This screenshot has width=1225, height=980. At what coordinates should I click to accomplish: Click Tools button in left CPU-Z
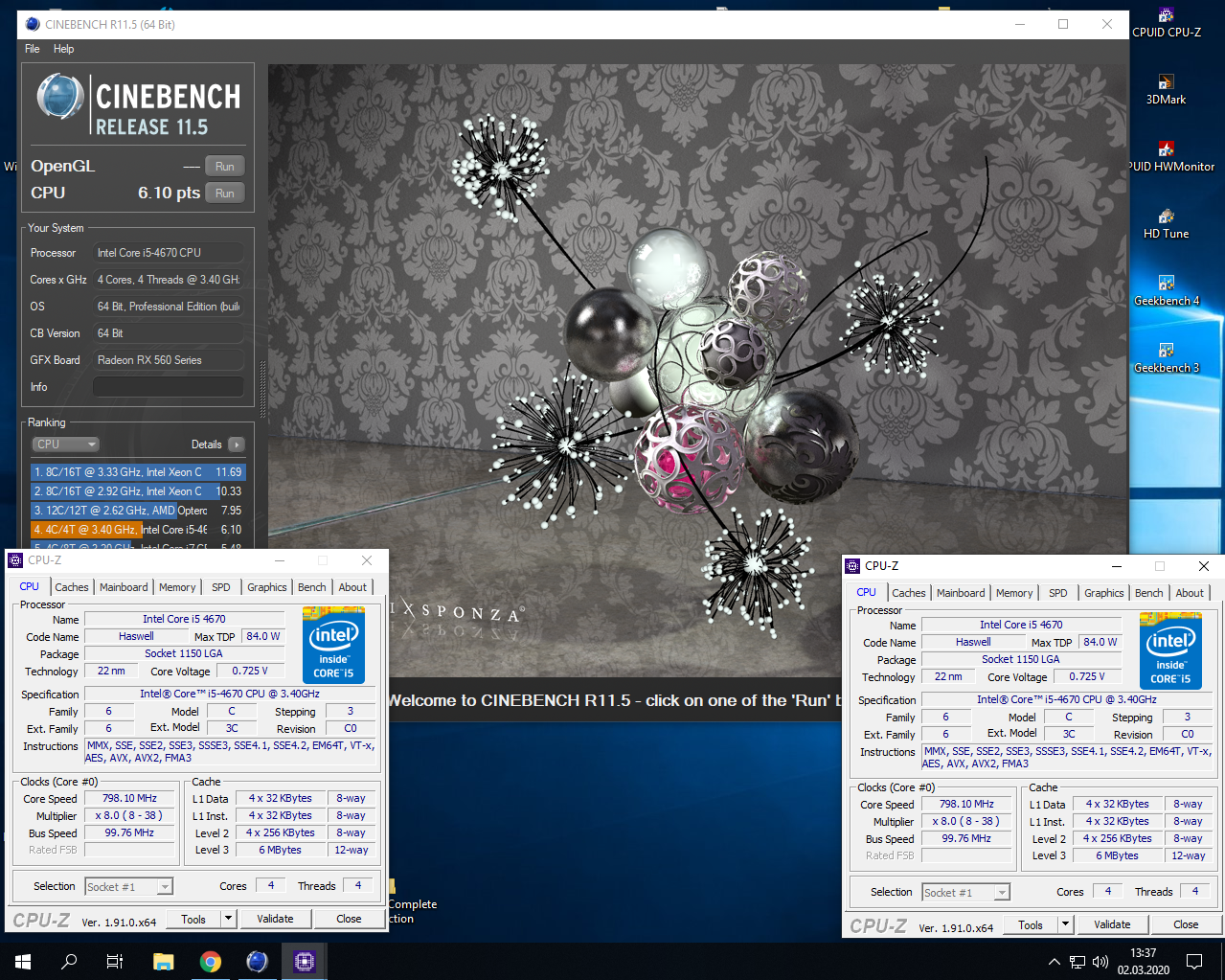pyautogui.click(x=193, y=919)
